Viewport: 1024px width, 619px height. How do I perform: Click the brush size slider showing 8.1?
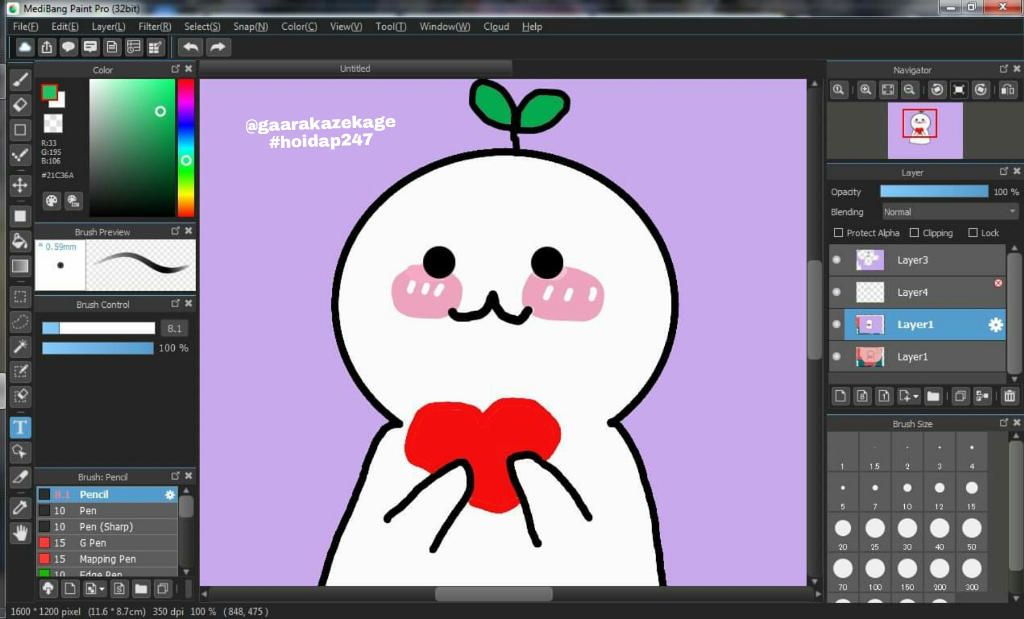[x=99, y=328]
